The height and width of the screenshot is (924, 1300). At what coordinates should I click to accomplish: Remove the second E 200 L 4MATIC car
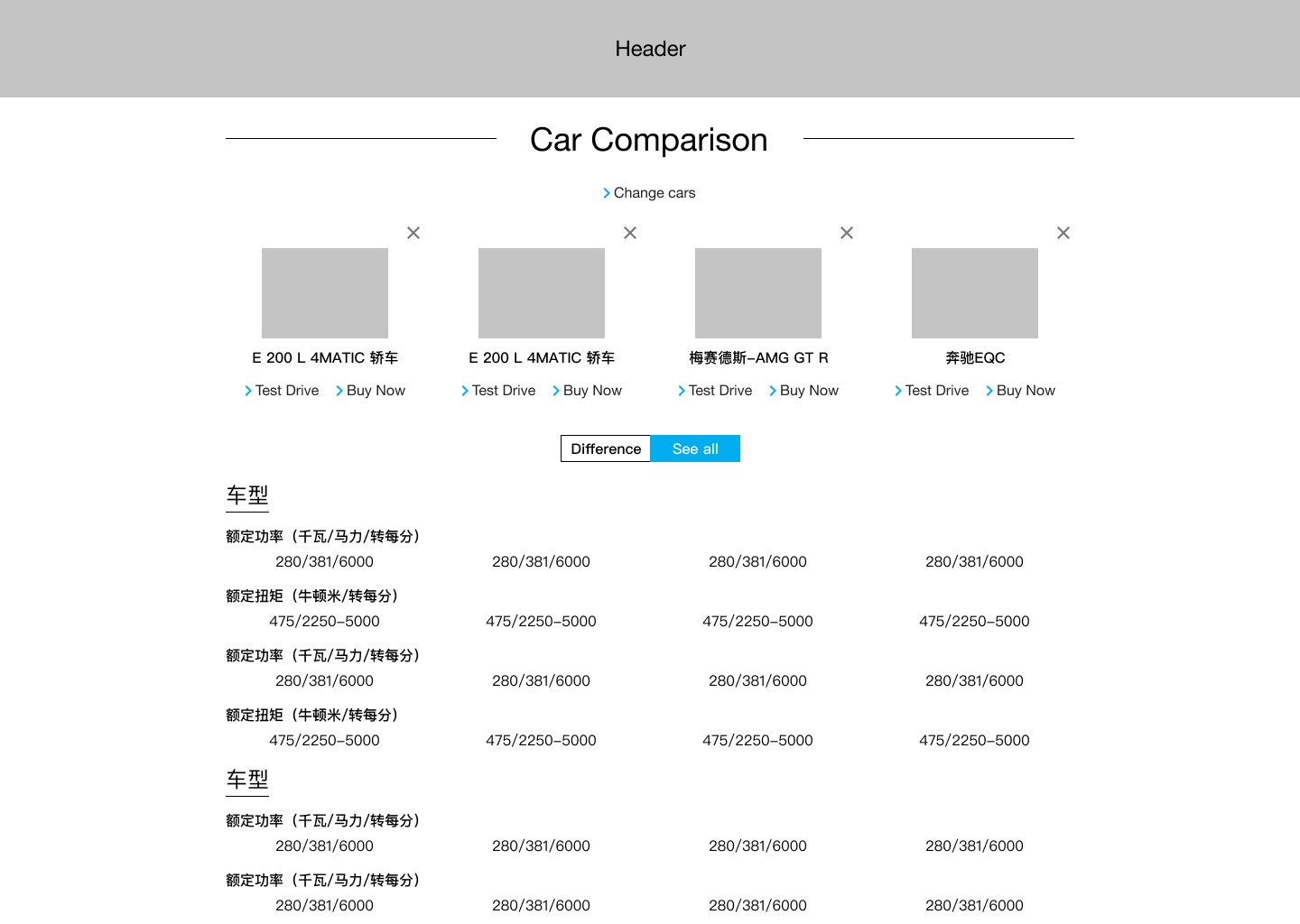(630, 233)
